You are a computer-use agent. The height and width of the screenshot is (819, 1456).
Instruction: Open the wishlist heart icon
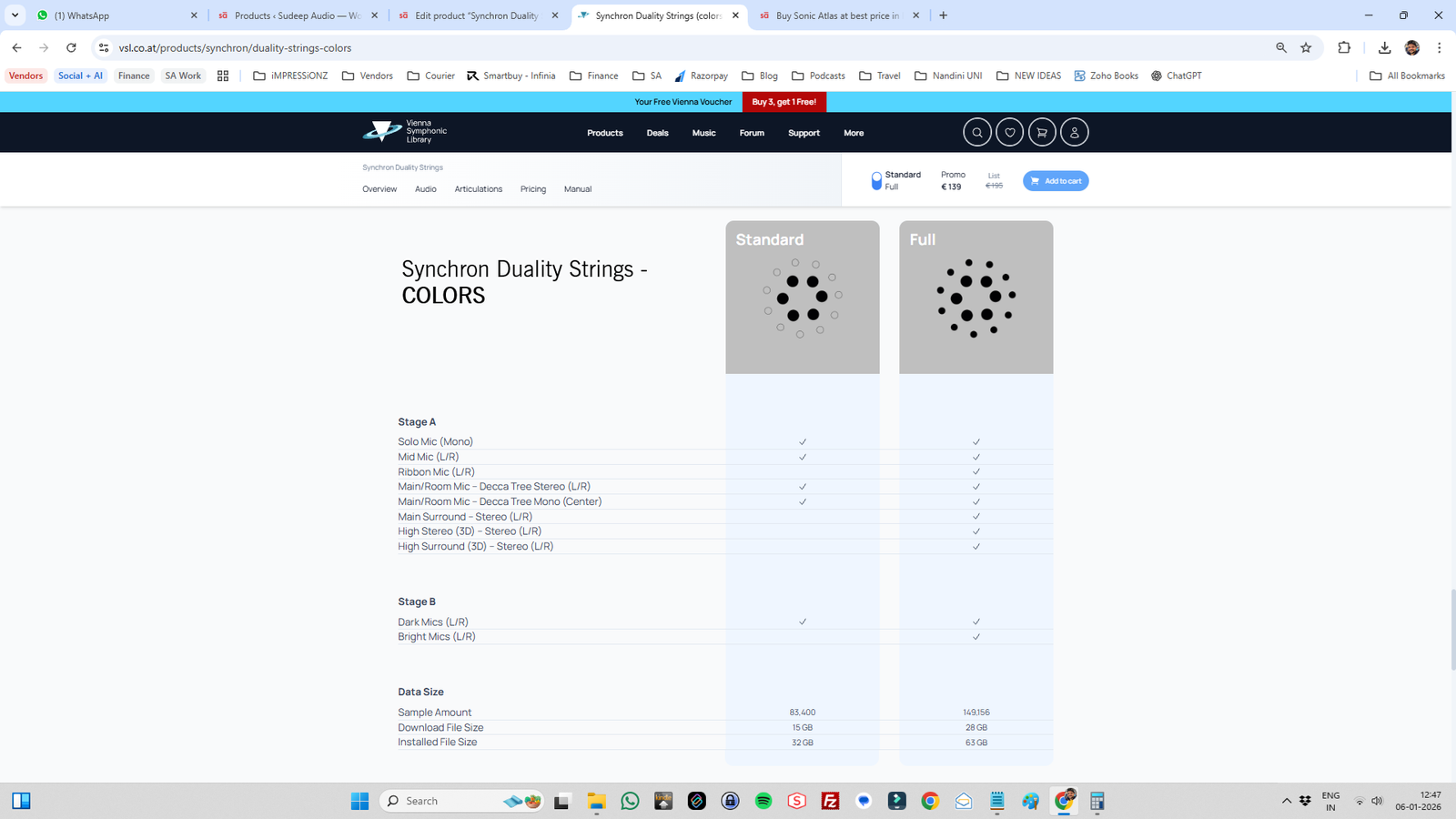pyautogui.click(x=1009, y=133)
